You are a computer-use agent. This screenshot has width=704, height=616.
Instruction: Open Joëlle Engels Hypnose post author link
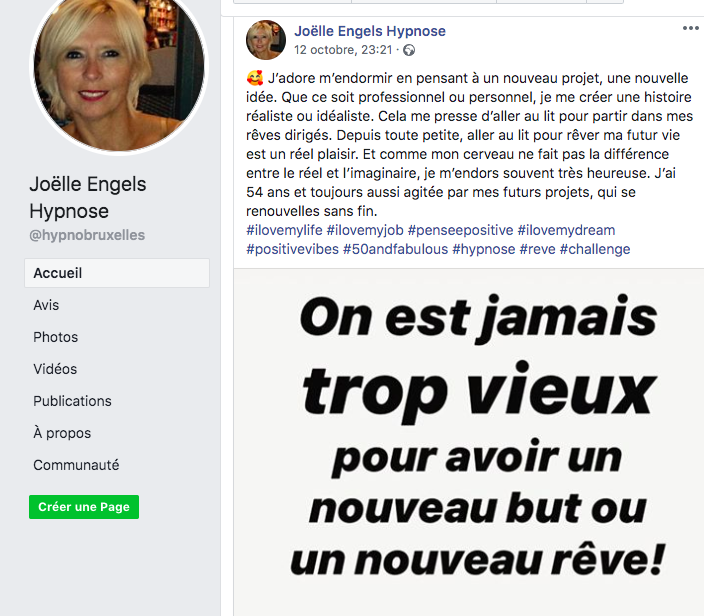point(370,31)
